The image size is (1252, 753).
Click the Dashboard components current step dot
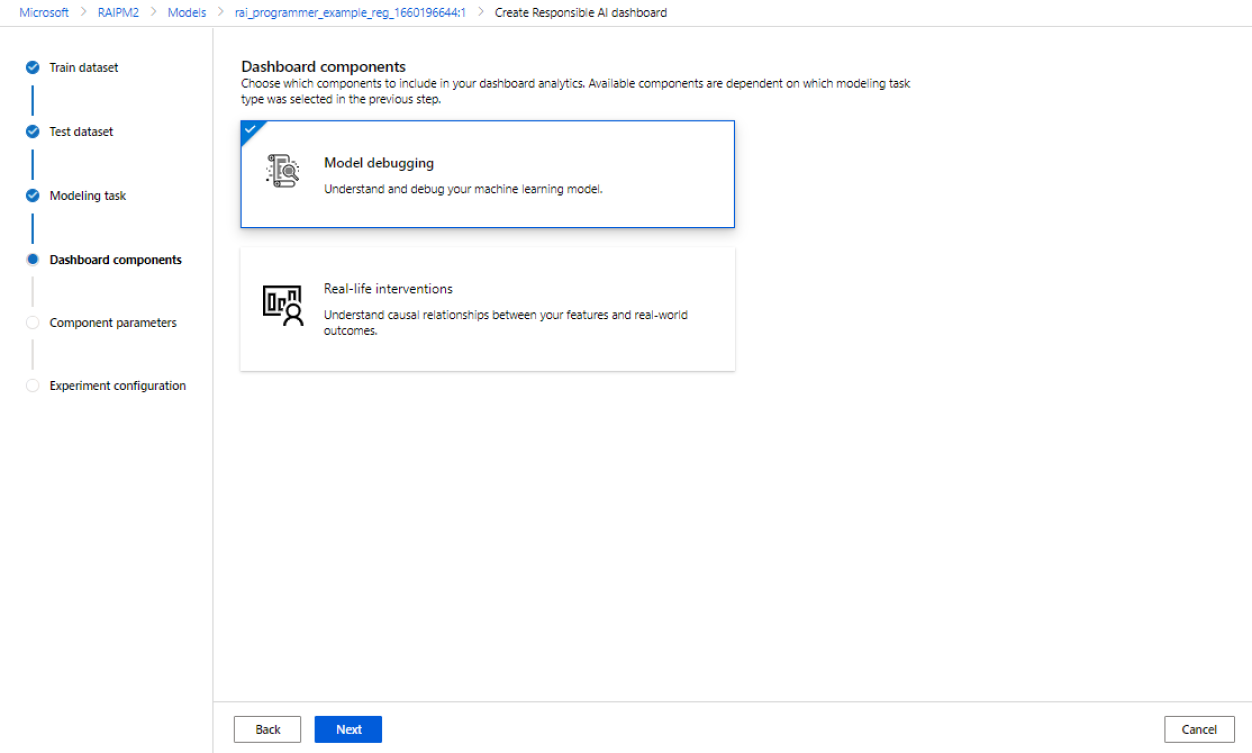32,260
